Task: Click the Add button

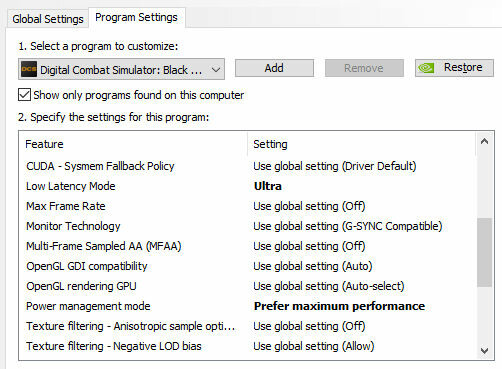Action: (274, 68)
